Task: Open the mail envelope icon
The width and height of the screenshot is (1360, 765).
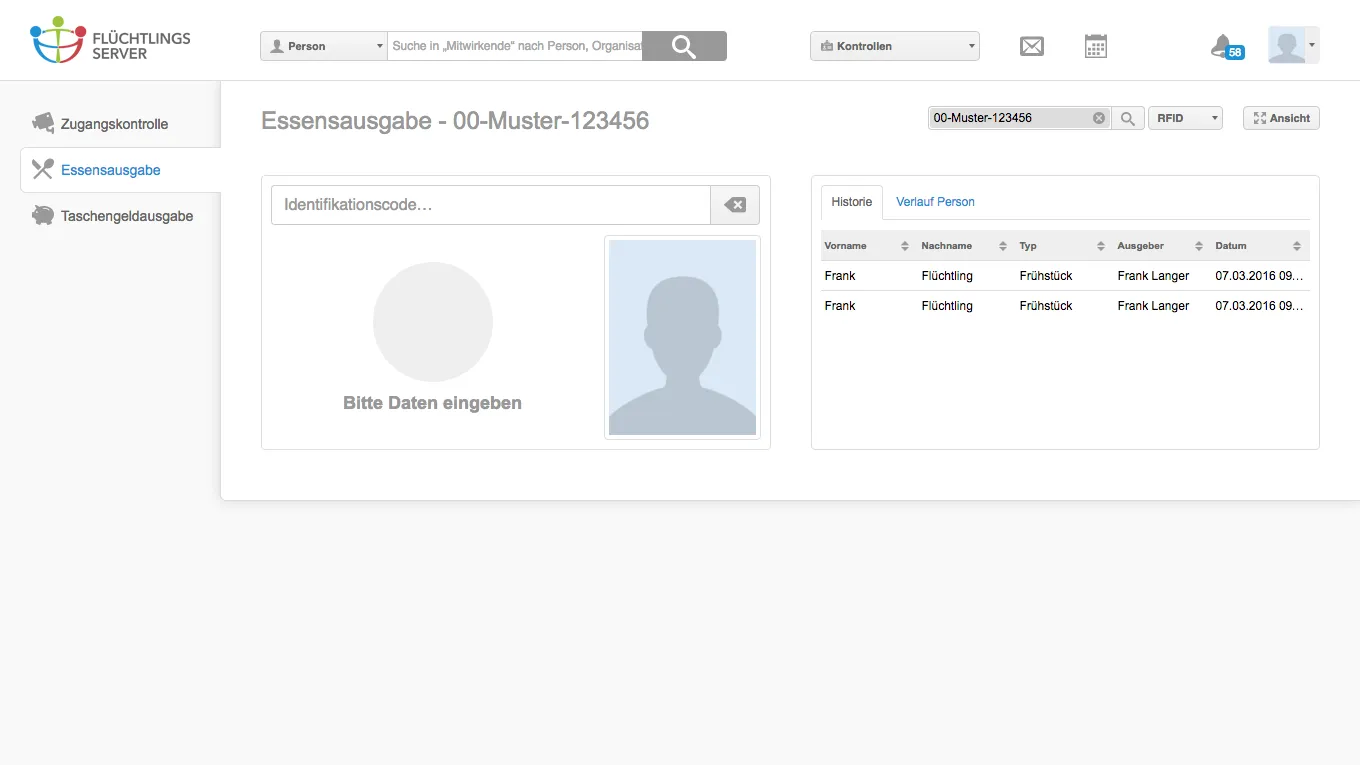Action: [1031, 46]
